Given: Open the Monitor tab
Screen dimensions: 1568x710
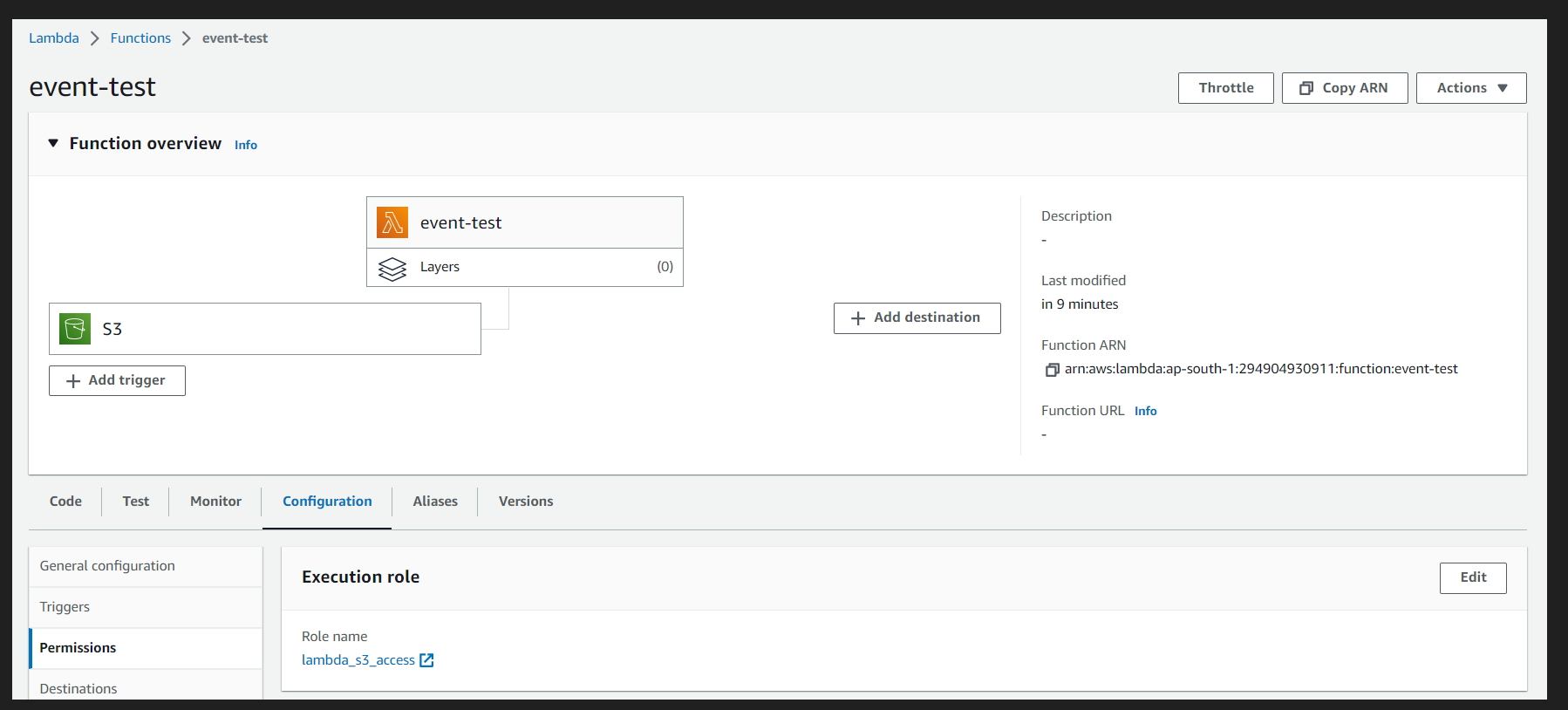Looking at the screenshot, I should [x=215, y=502].
